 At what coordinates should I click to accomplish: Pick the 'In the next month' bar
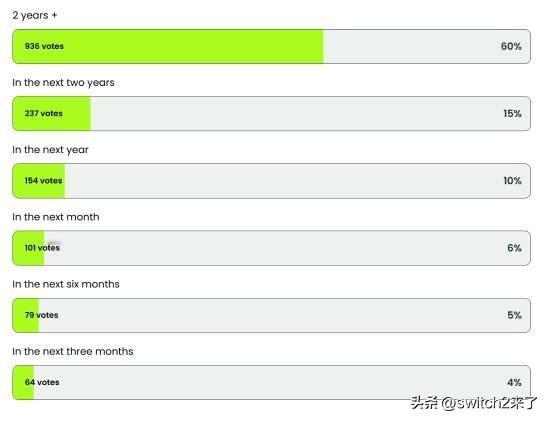click(271, 248)
